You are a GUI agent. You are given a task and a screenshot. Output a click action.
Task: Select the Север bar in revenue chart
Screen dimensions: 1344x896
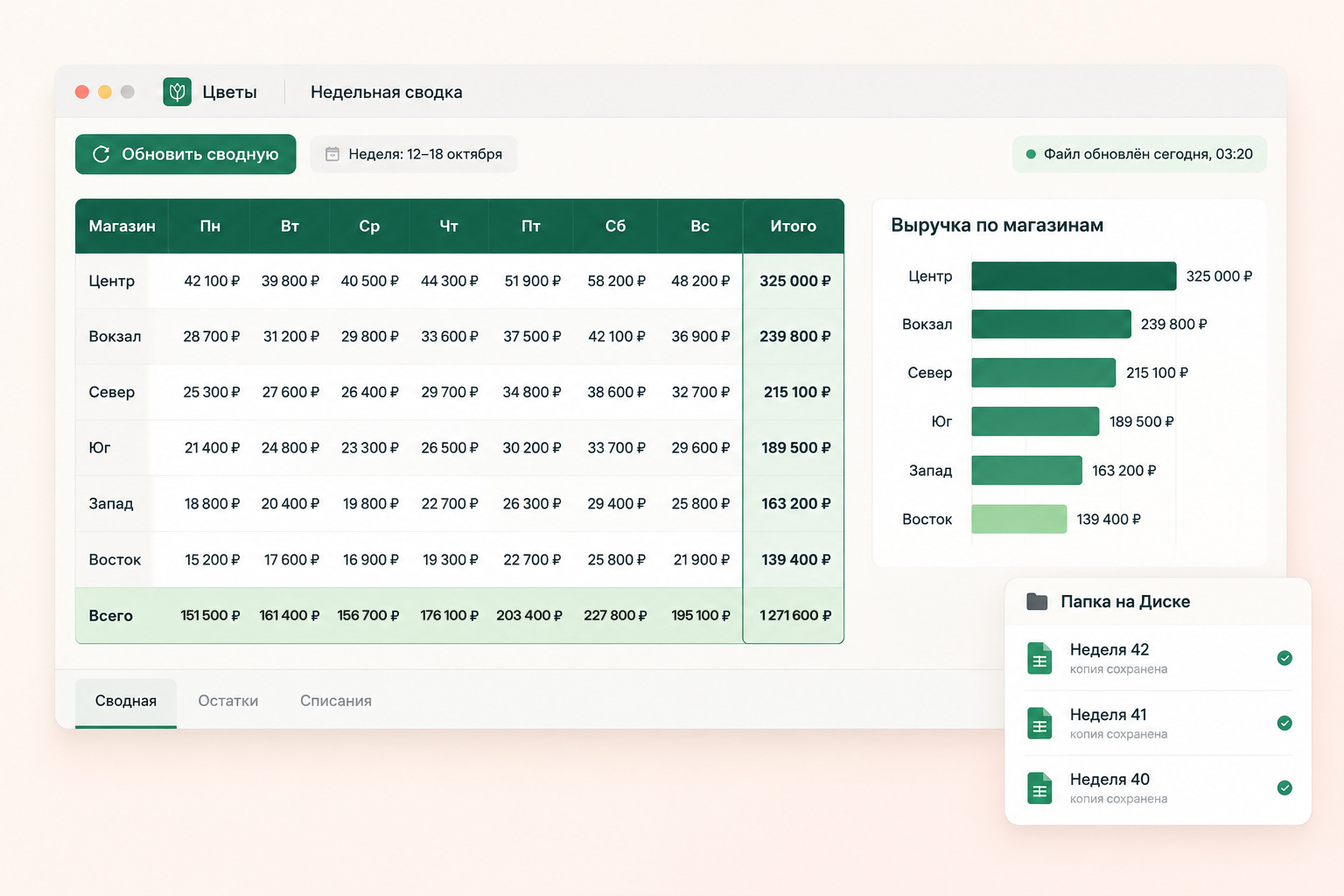tap(1044, 373)
